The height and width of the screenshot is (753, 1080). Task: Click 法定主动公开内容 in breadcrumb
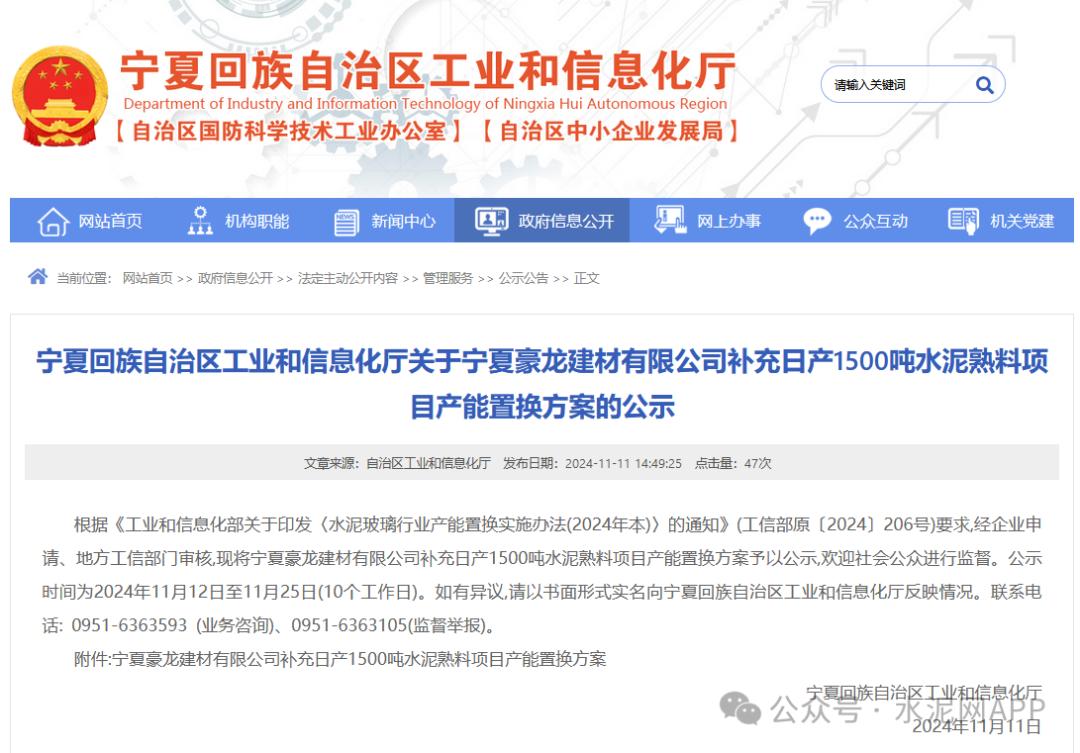pos(347,278)
